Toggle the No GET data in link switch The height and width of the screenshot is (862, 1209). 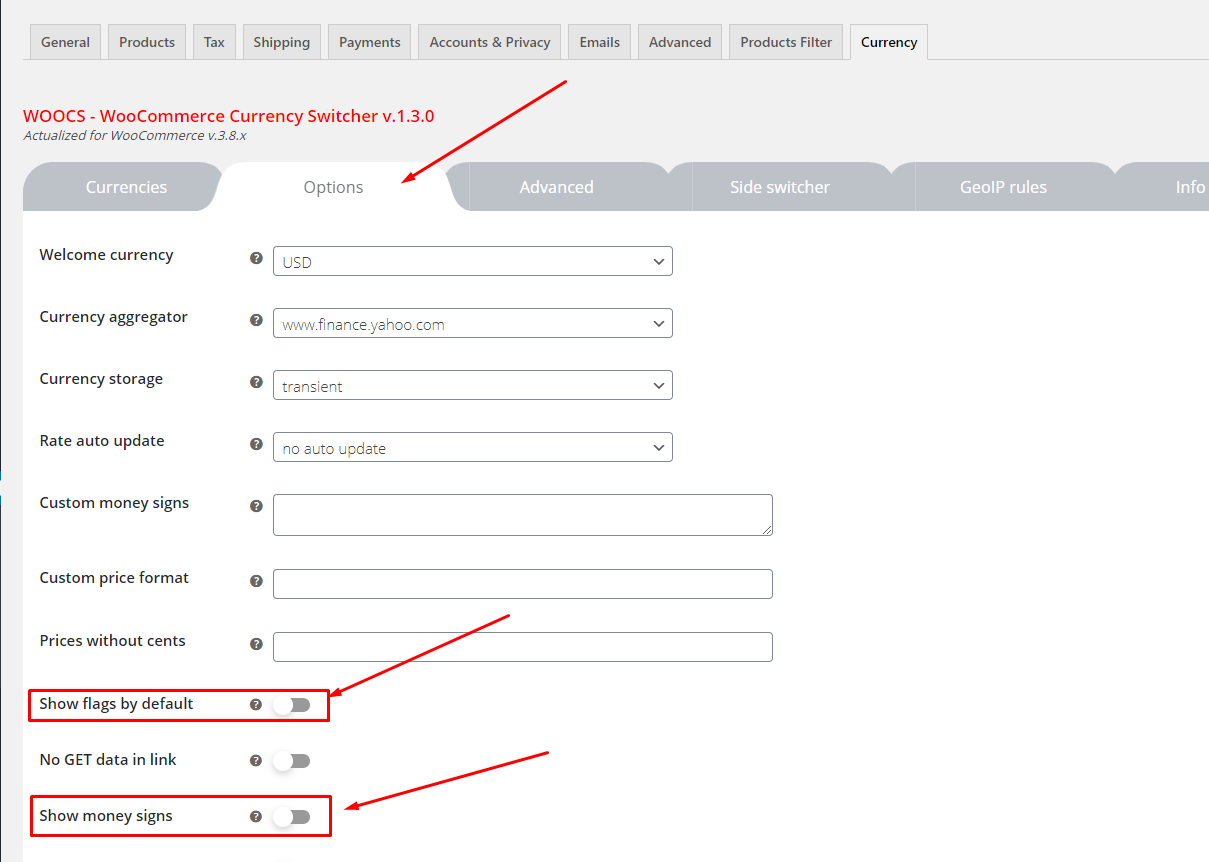[x=292, y=761]
